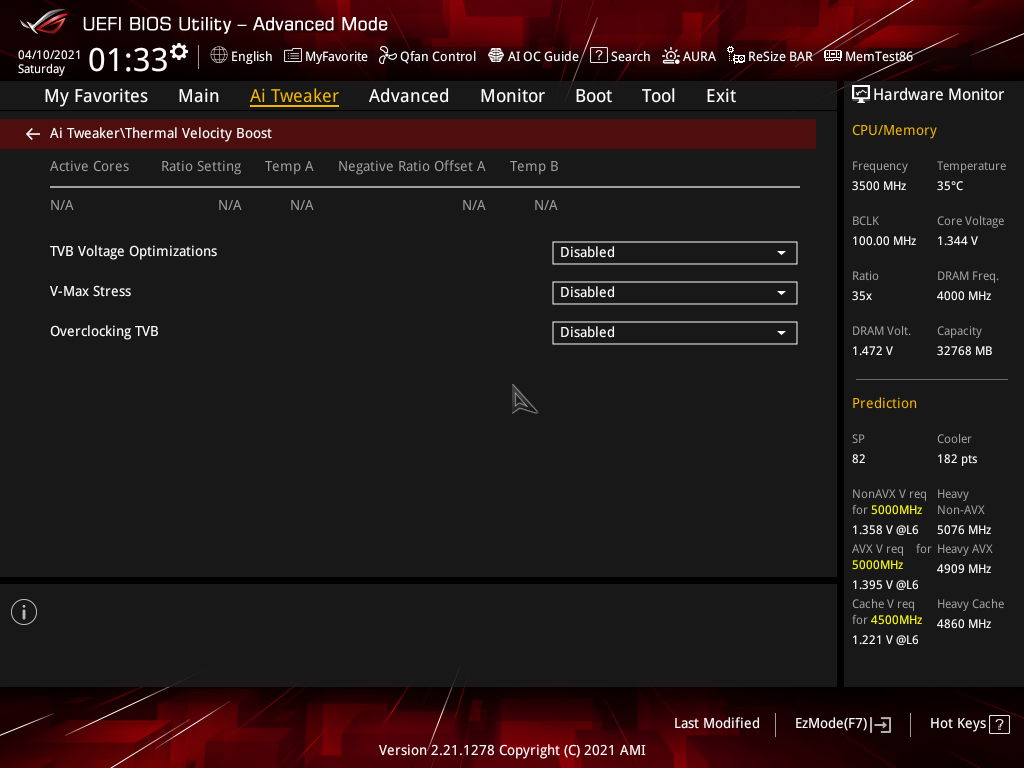Click the 1.221 V @L6 cache value

[x=885, y=640]
